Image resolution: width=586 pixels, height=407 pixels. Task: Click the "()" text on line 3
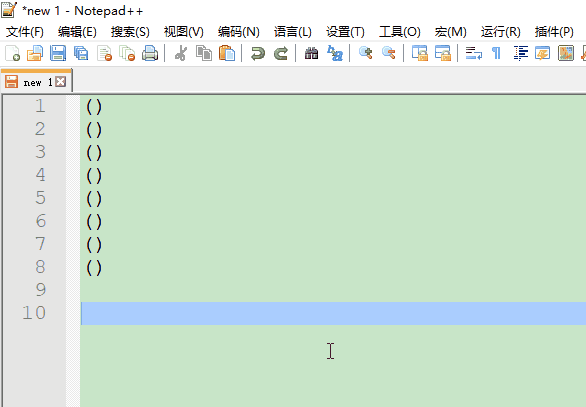(94, 153)
